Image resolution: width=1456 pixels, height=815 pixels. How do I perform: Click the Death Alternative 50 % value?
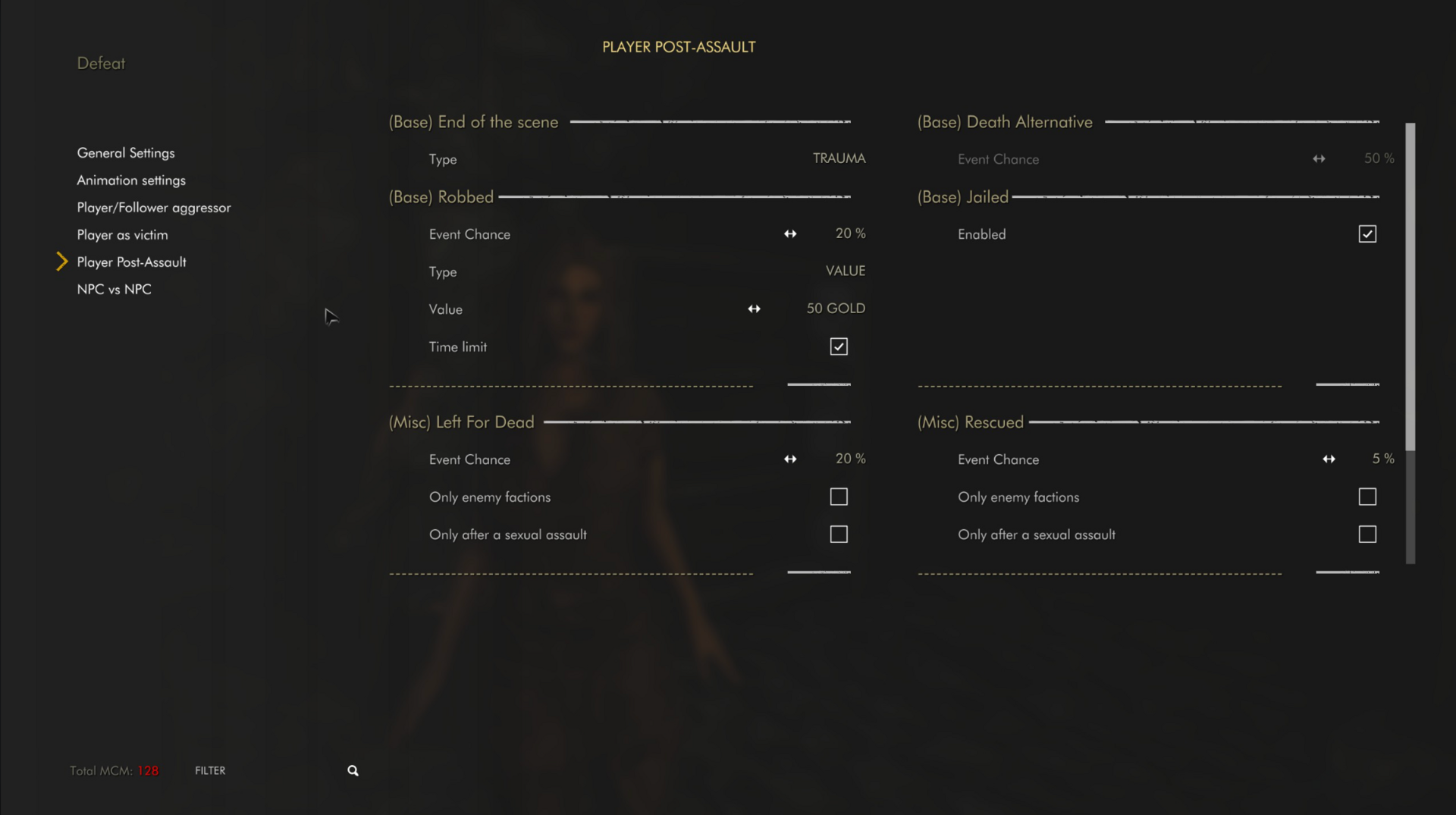tap(1379, 158)
